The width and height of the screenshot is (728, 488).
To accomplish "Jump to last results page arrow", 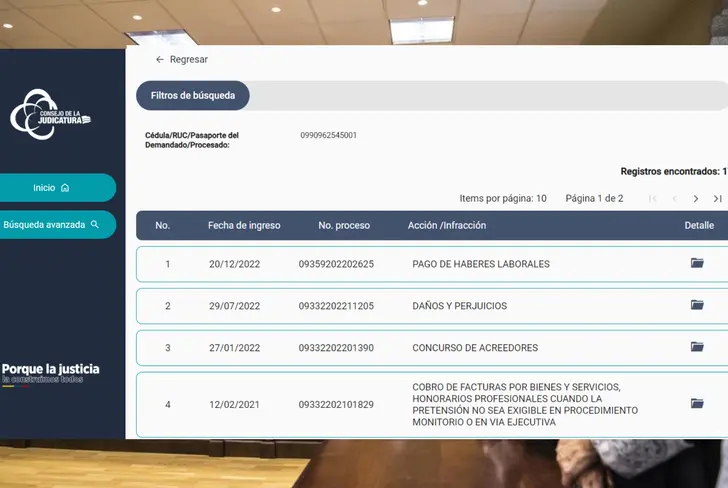I will click(x=717, y=199).
